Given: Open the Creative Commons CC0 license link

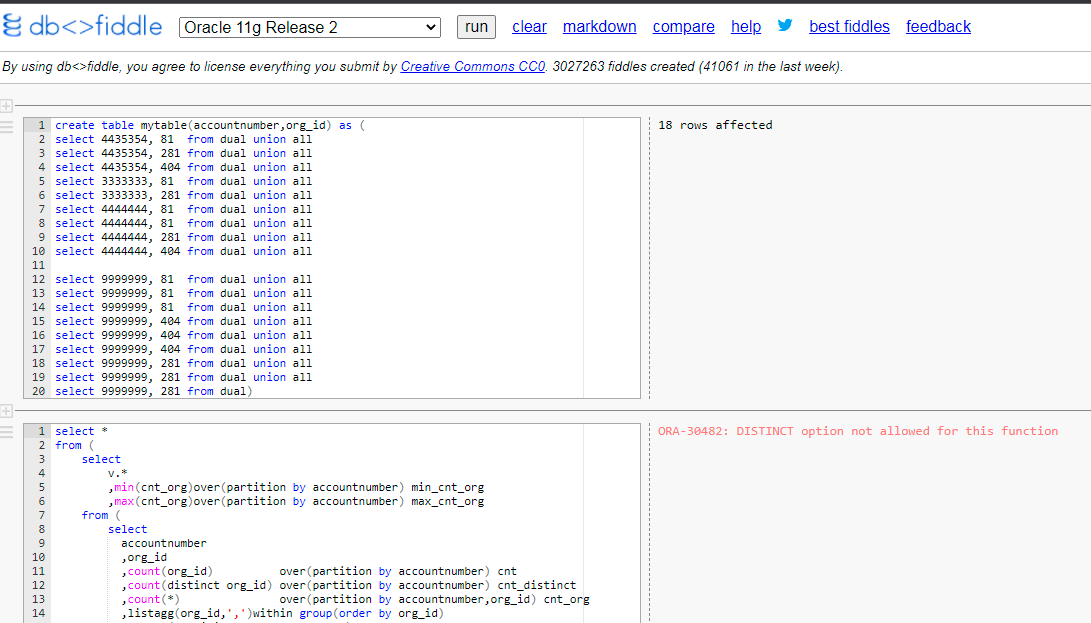Looking at the screenshot, I should [472, 67].
